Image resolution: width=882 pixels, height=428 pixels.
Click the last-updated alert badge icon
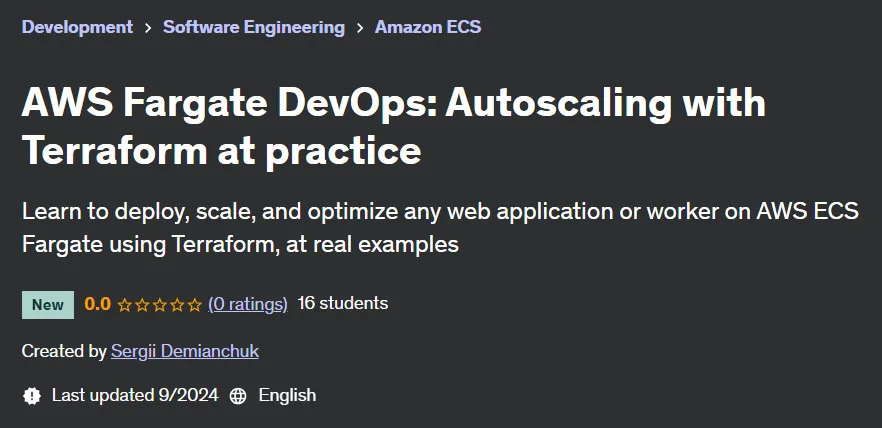32,395
